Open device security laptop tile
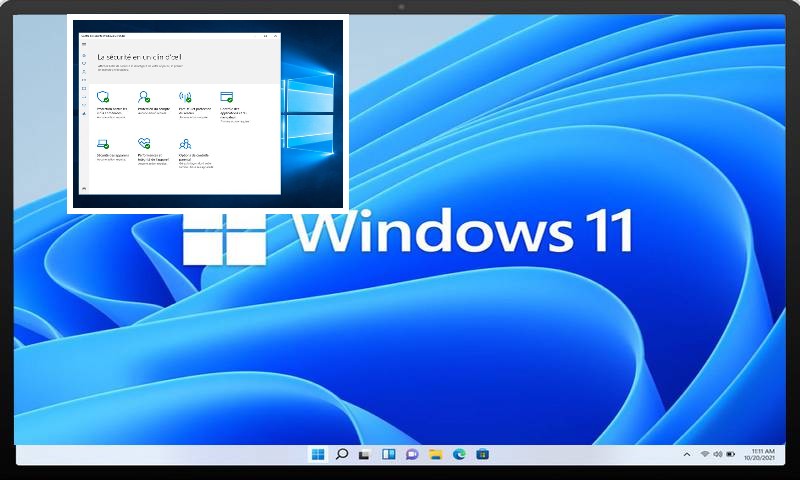Image resolution: width=800 pixels, height=480 pixels. 112,149
